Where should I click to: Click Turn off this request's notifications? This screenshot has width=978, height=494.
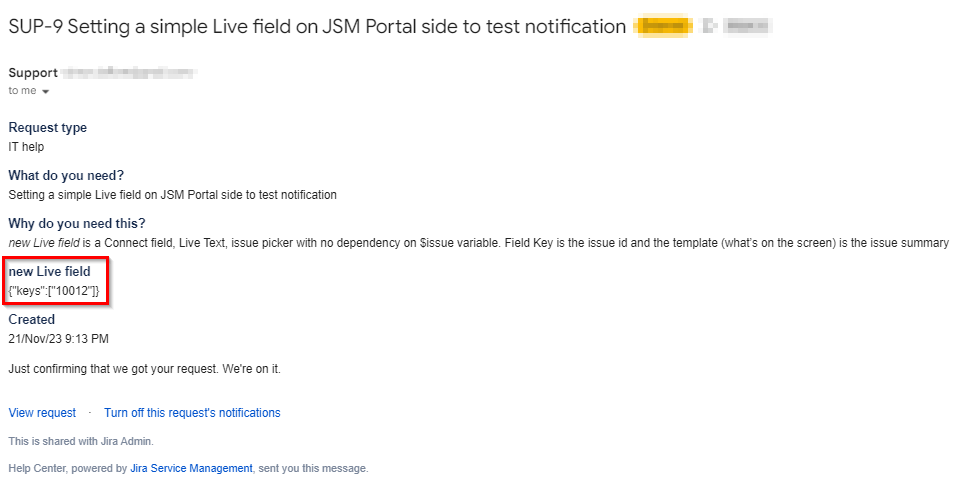pos(192,413)
